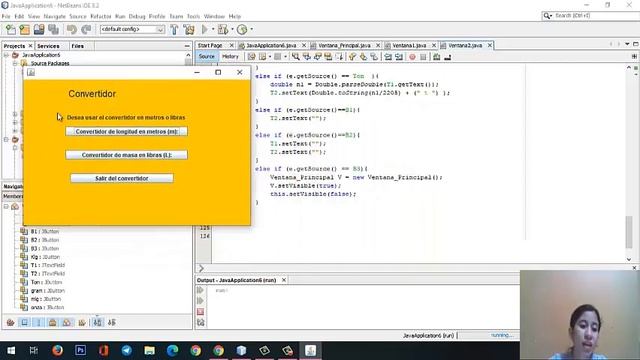Toggle Show Fields filter in Navigator
Image resolution: width=640 pixels, height=360 pixels.
(x=24, y=322)
